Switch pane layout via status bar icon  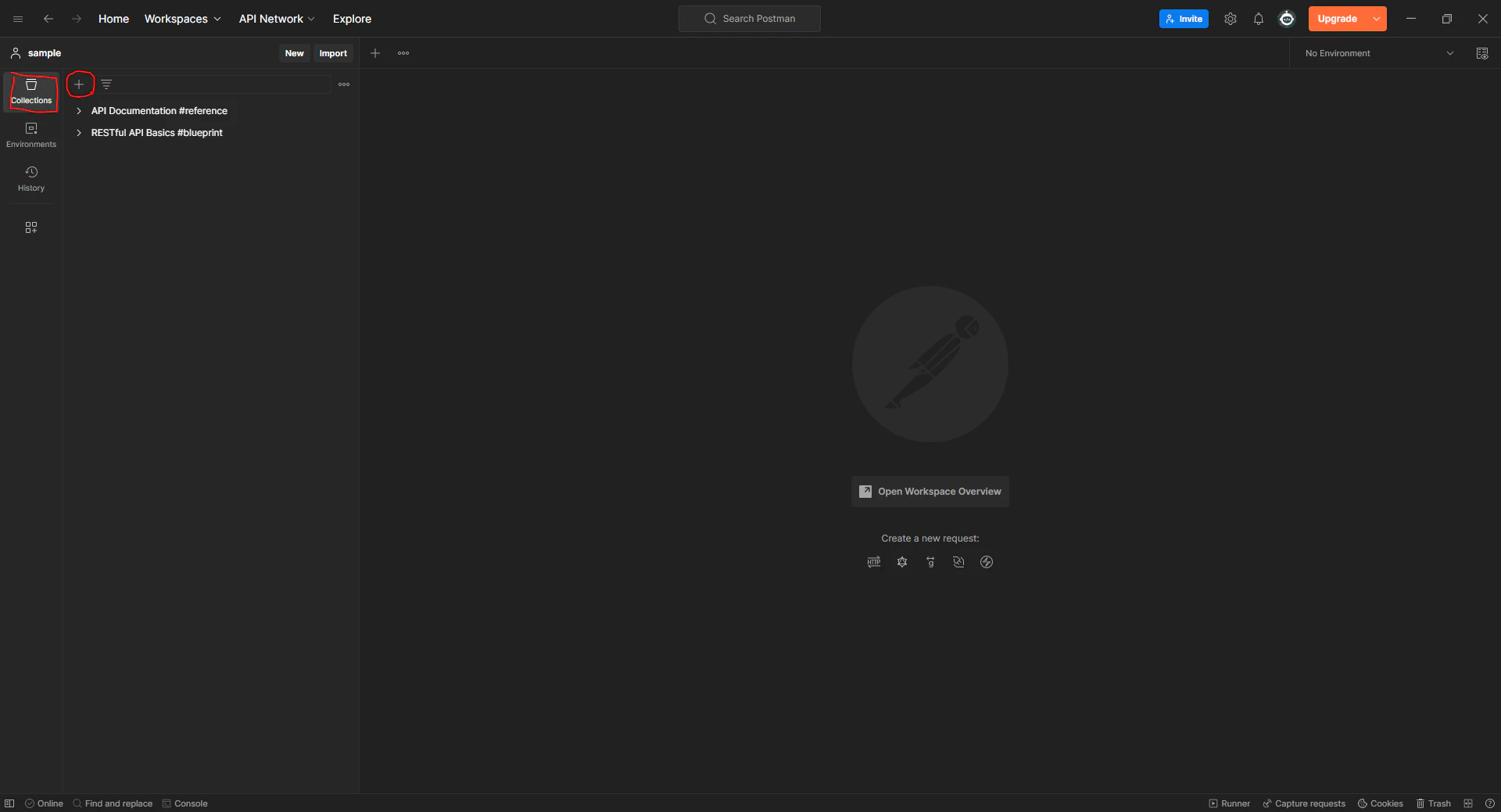coord(1468,803)
